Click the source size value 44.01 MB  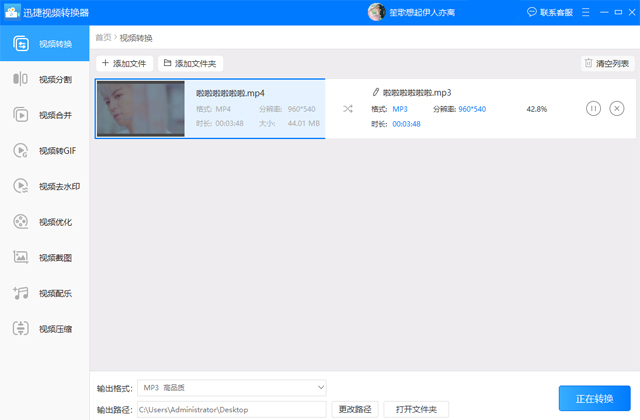coord(303,123)
